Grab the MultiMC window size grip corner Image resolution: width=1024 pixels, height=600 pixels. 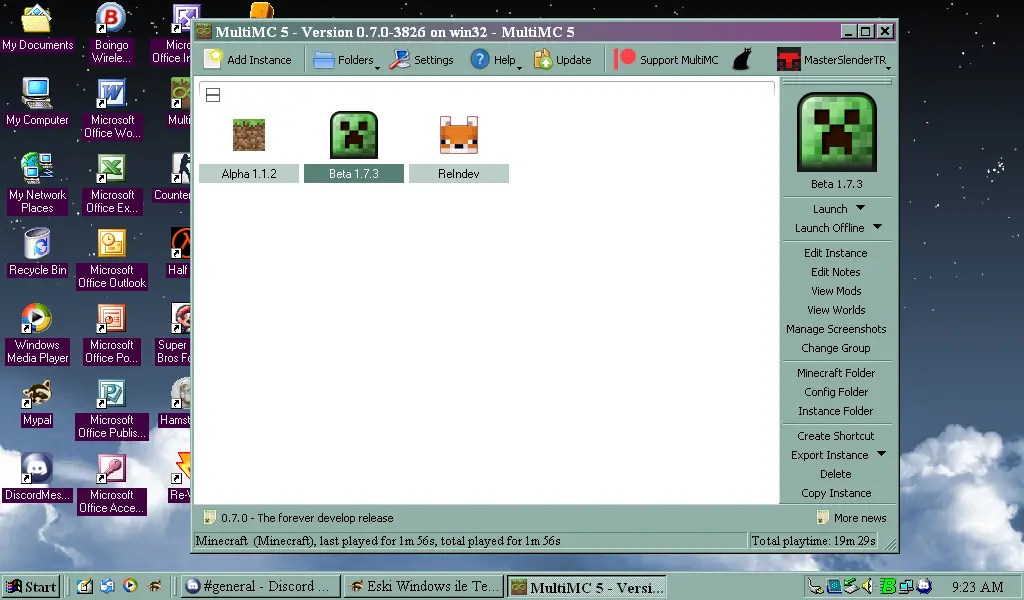pos(890,544)
